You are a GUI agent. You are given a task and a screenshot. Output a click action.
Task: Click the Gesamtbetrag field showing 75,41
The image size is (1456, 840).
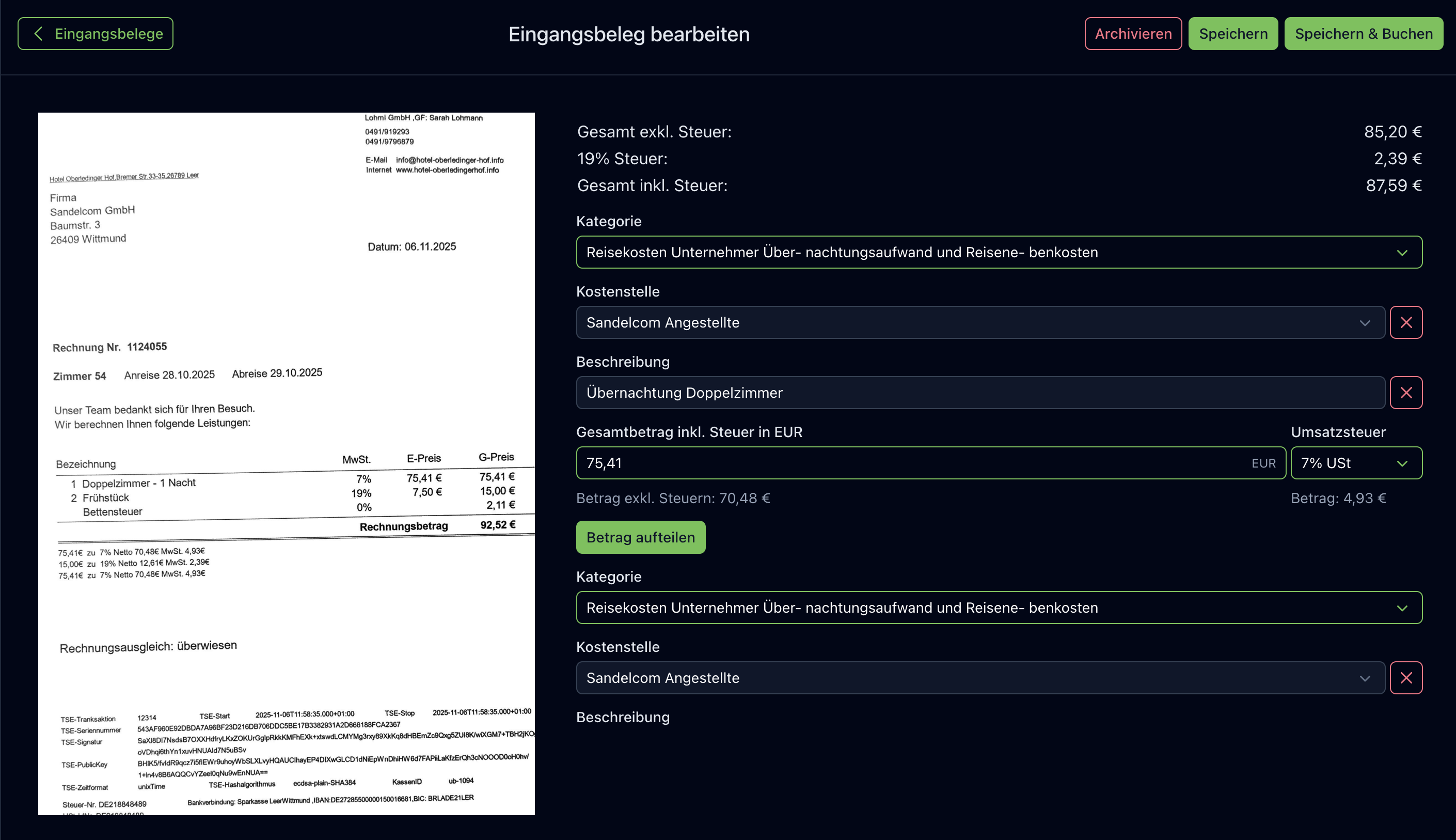911,463
